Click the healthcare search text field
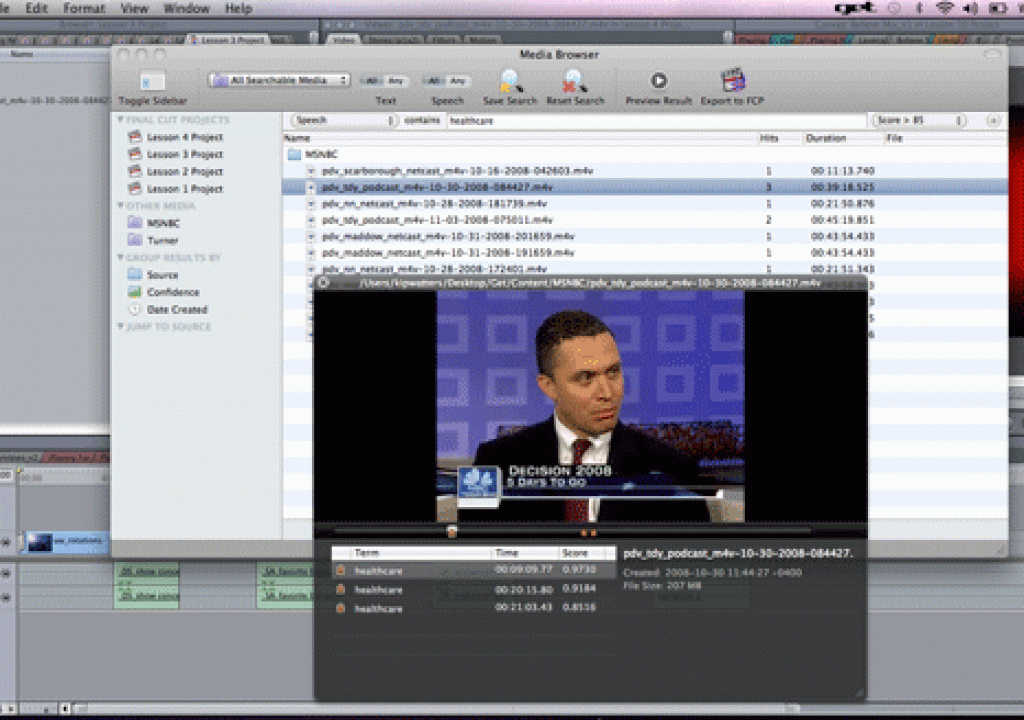The height and width of the screenshot is (720, 1024). click(656, 121)
